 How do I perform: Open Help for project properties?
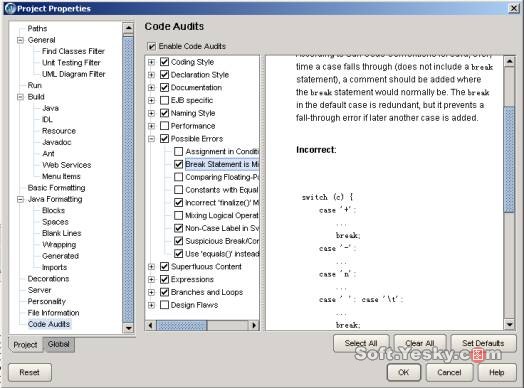[497, 372]
